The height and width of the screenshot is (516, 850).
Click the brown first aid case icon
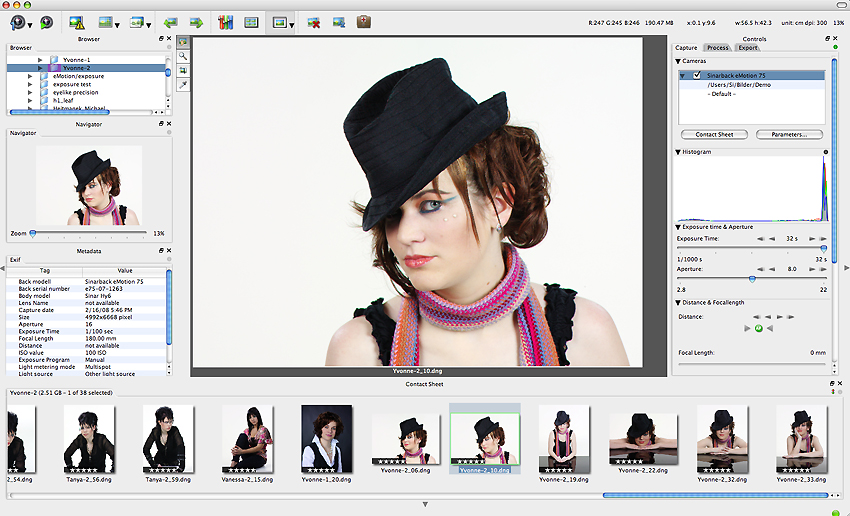point(364,21)
